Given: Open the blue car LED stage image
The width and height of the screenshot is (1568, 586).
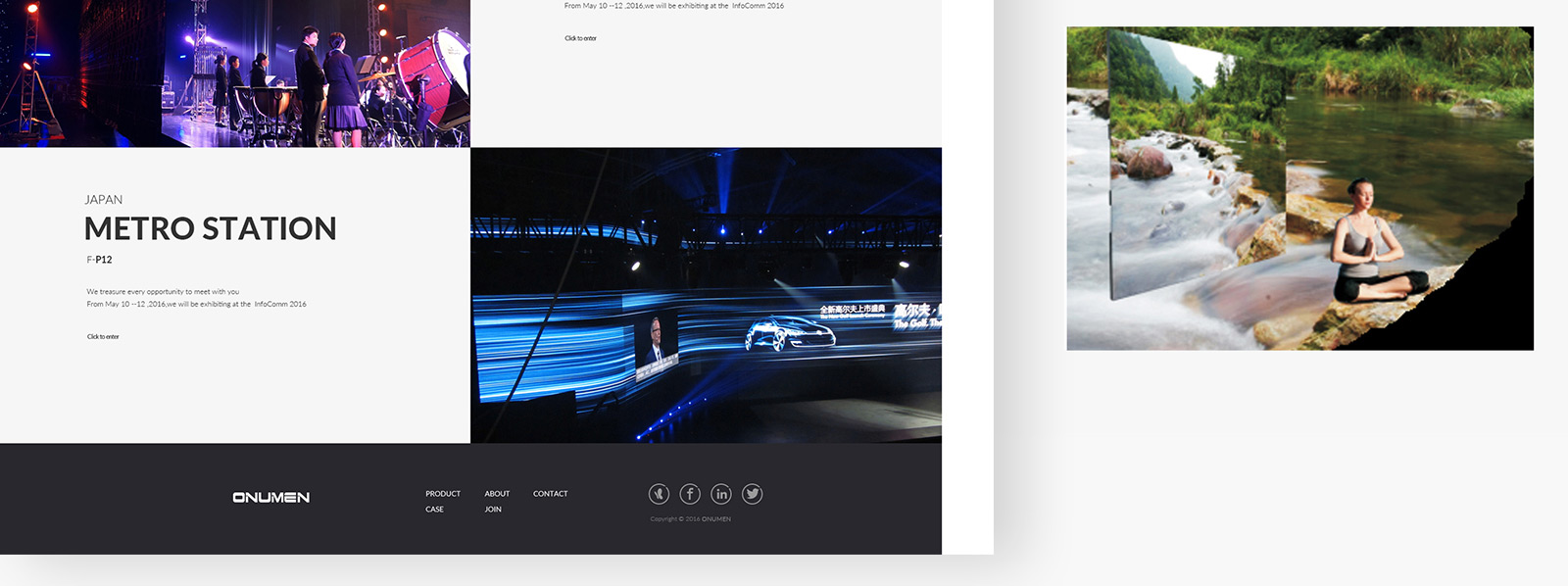Looking at the screenshot, I should point(706,295).
